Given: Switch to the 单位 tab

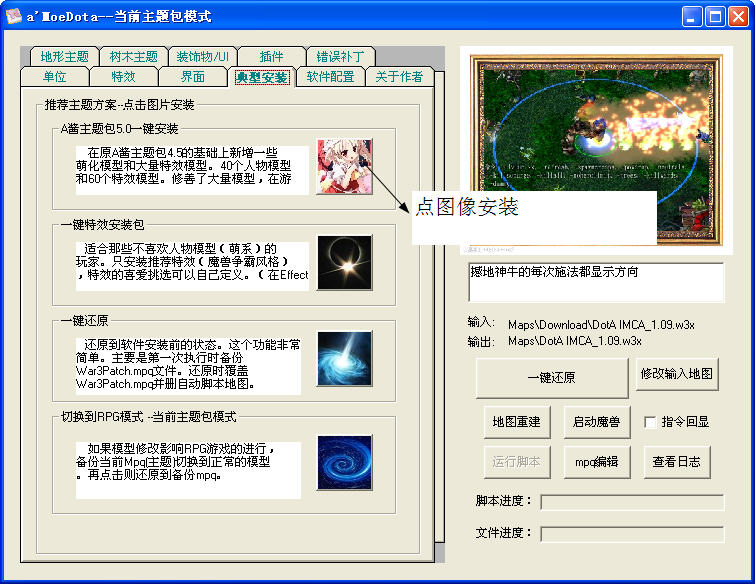Looking at the screenshot, I should pyautogui.click(x=54, y=77).
